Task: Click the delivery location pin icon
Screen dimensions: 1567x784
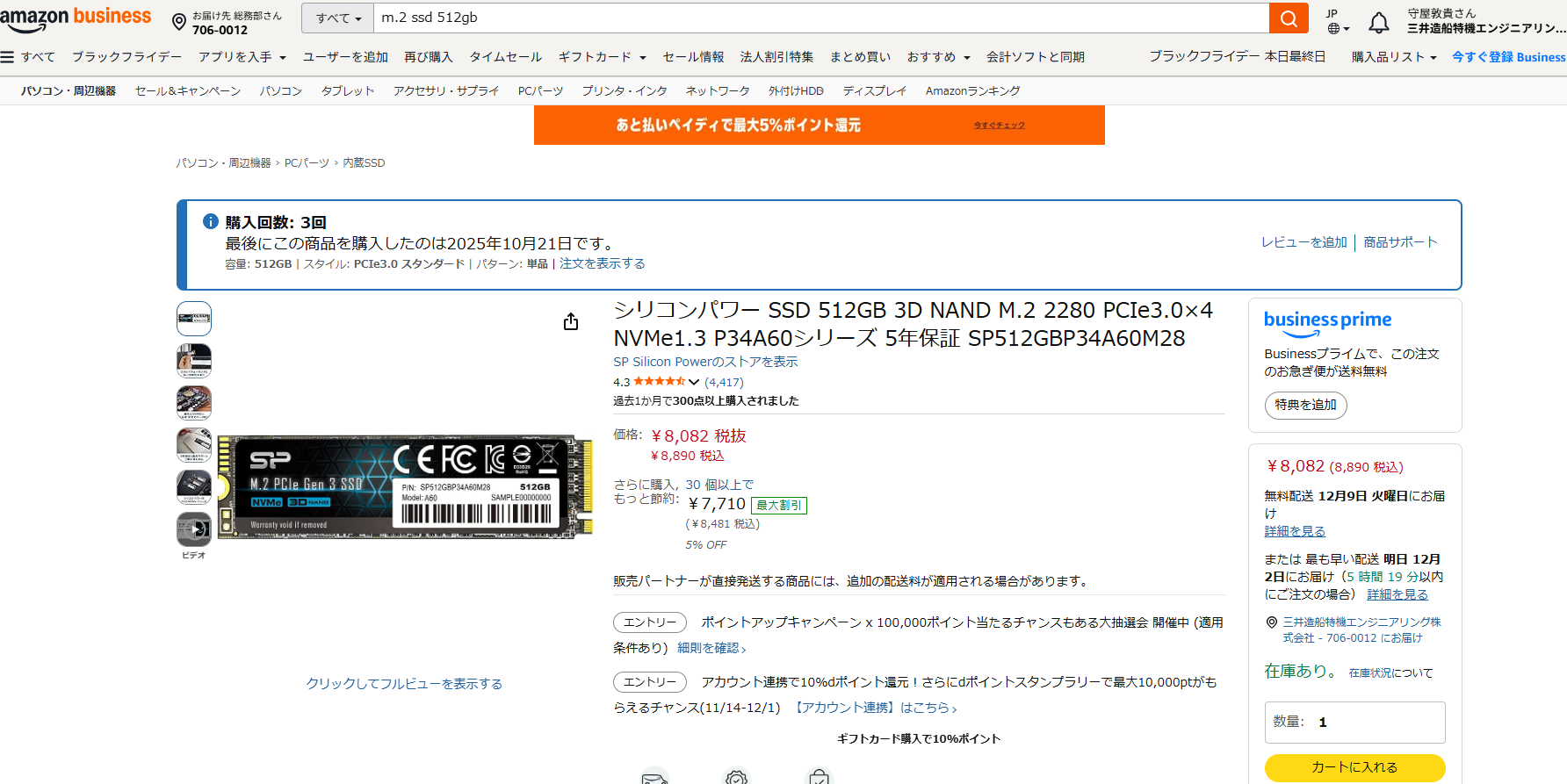Action: [x=179, y=22]
